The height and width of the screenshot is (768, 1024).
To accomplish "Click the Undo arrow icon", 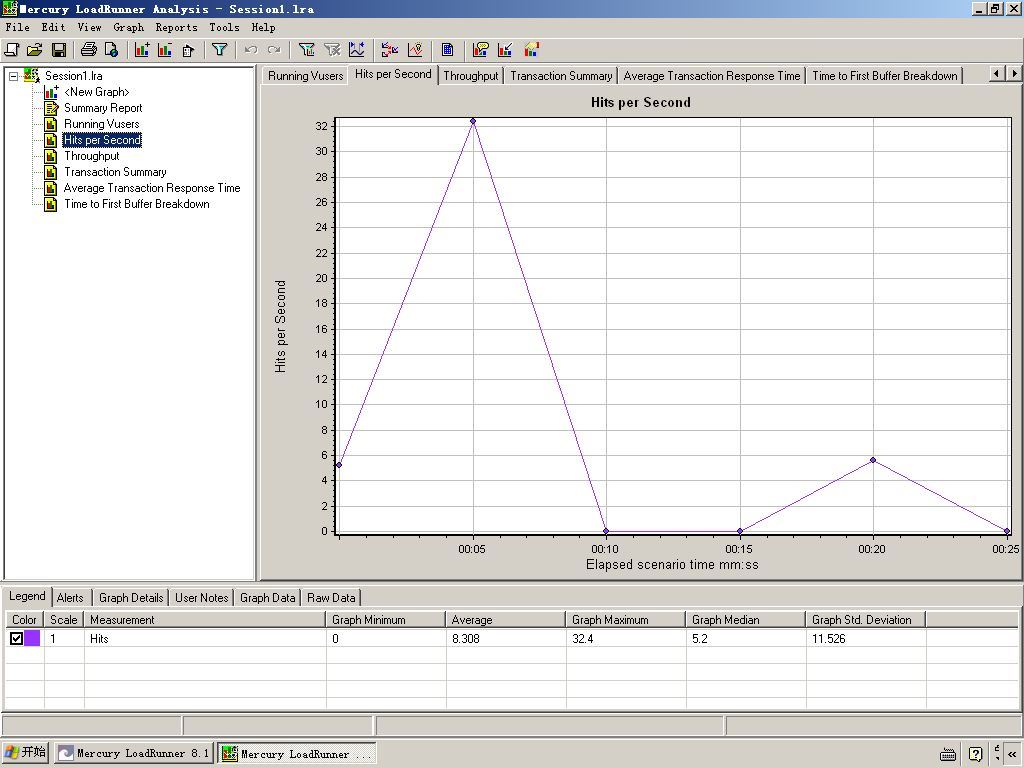I will tap(250, 50).
